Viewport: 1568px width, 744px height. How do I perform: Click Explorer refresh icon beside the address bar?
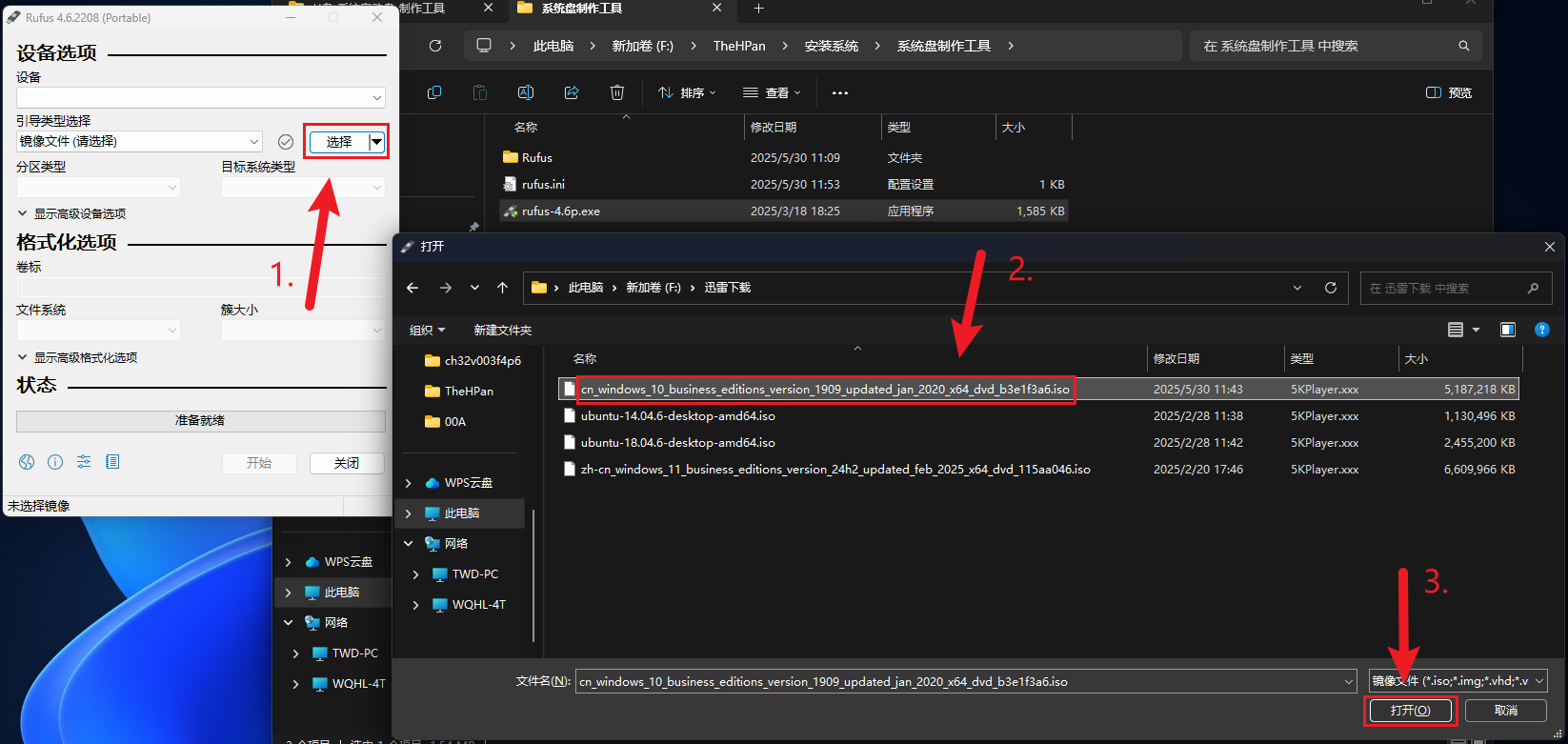[x=435, y=46]
